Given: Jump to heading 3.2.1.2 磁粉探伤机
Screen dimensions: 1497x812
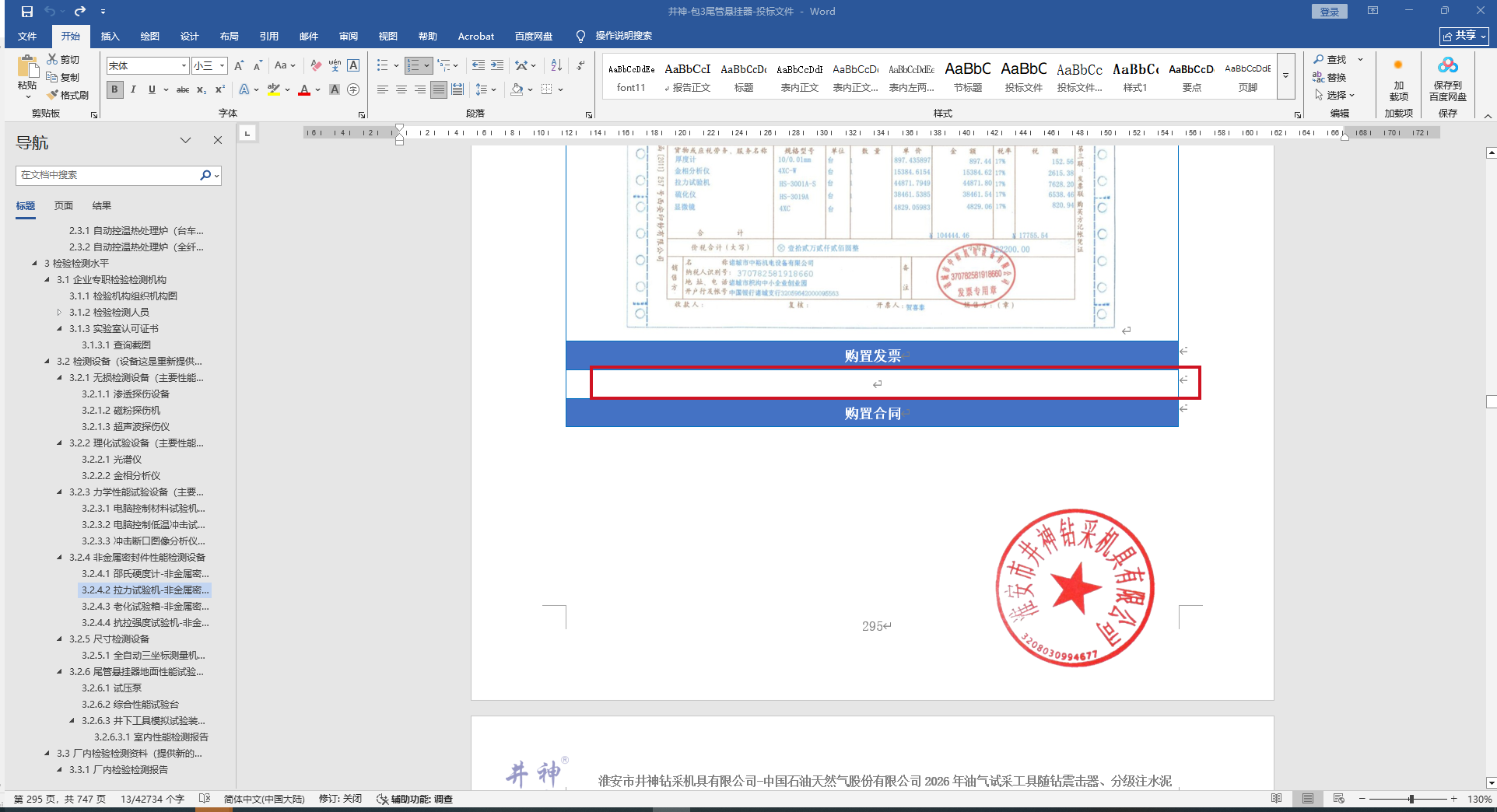Looking at the screenshot, I should (121, 410).
